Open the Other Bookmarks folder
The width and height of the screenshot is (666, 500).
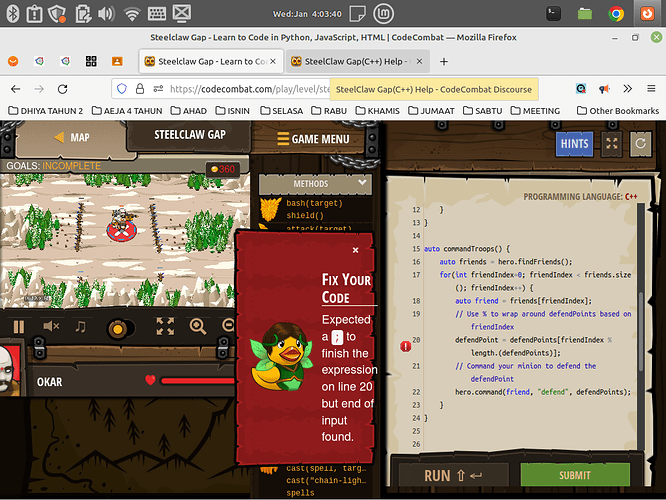618,111
